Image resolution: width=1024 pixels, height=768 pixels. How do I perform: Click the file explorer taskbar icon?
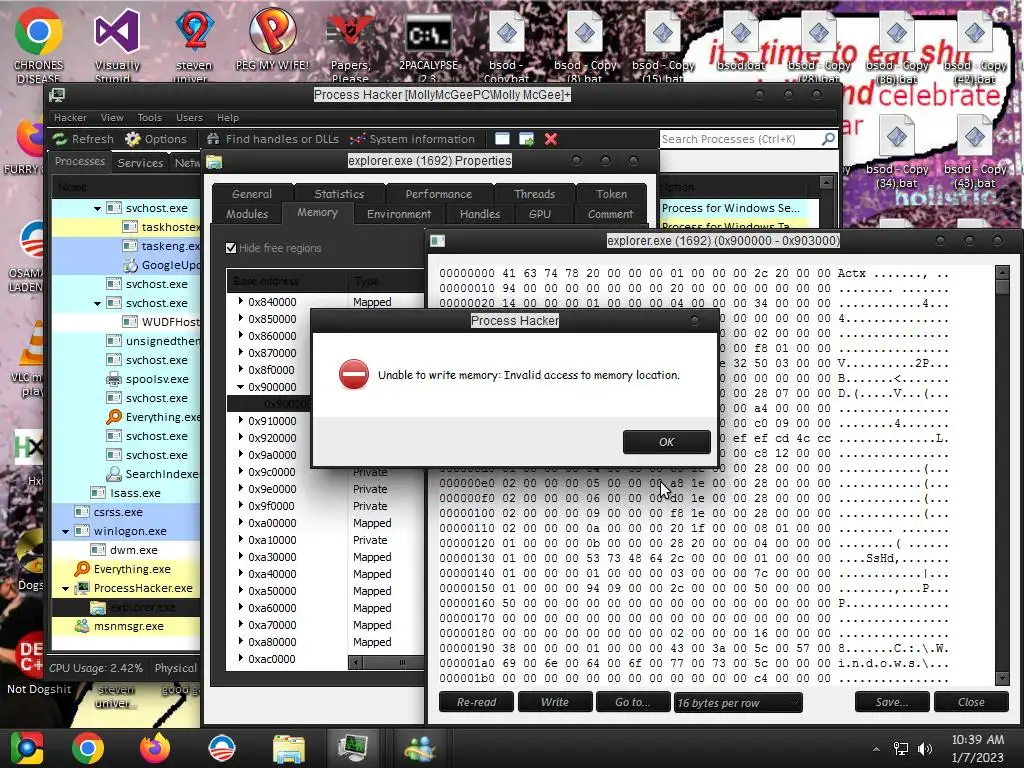(288, 748)
